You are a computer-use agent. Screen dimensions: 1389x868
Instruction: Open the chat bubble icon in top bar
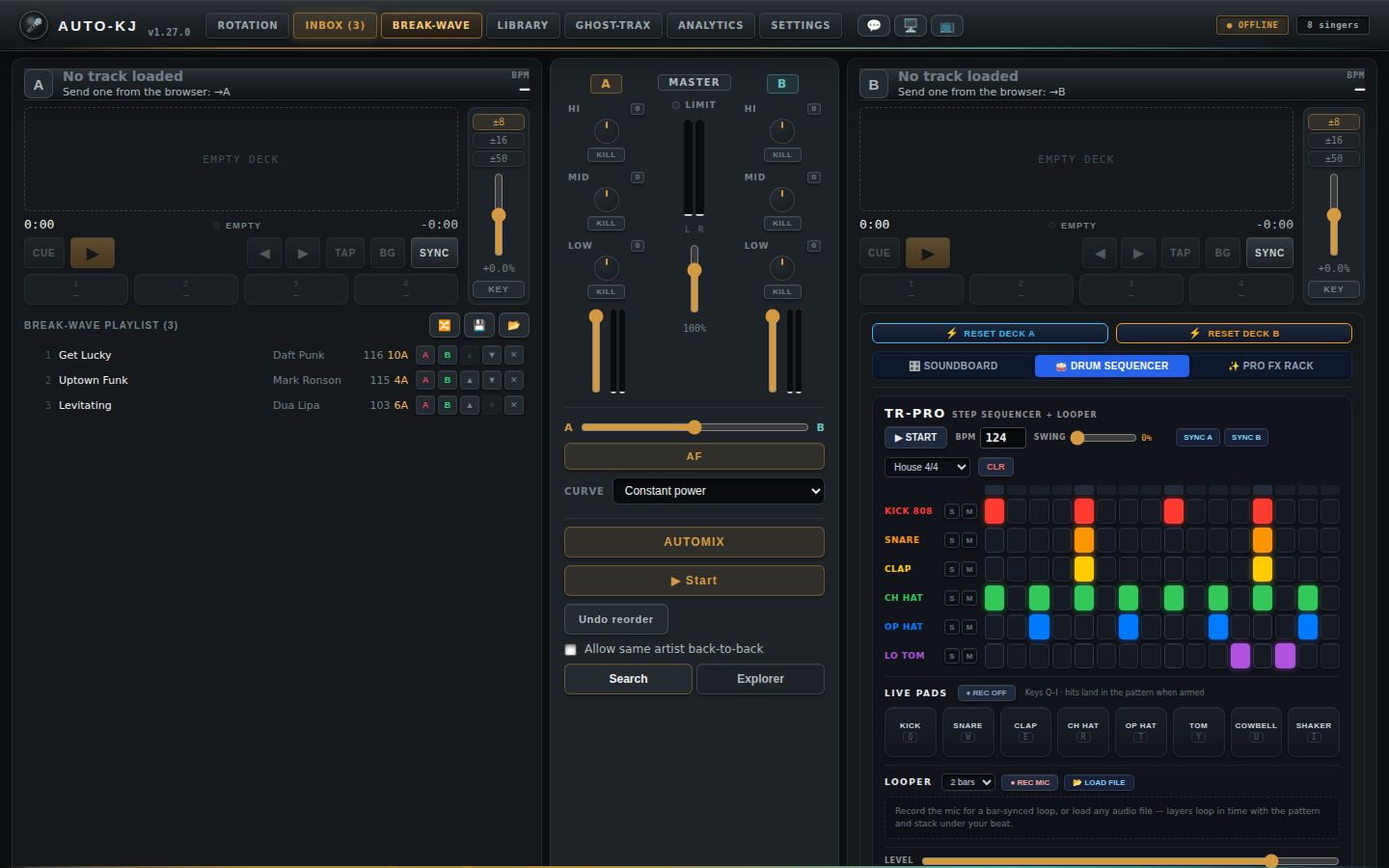874,25
